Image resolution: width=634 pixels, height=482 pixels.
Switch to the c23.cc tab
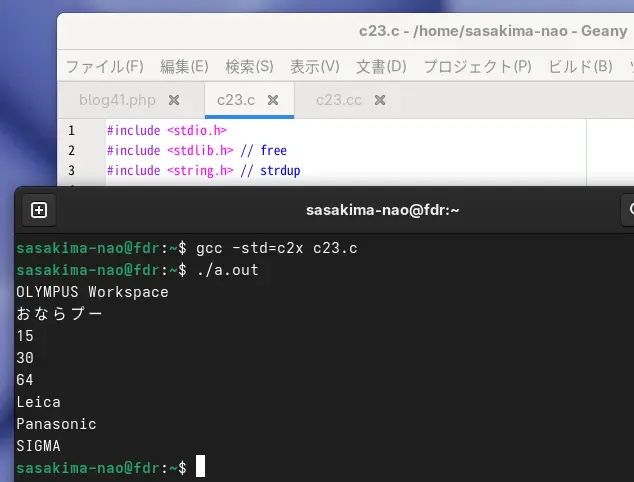pos(339,100)
